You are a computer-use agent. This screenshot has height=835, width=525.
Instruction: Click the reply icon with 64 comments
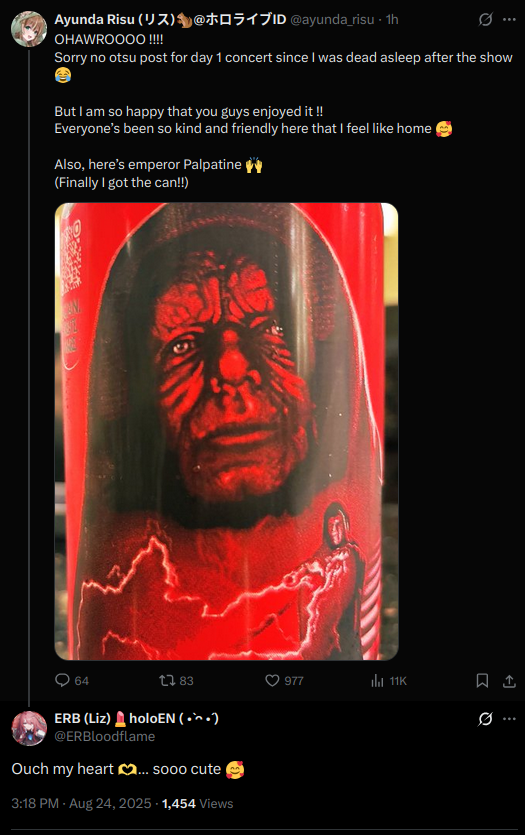62,680
